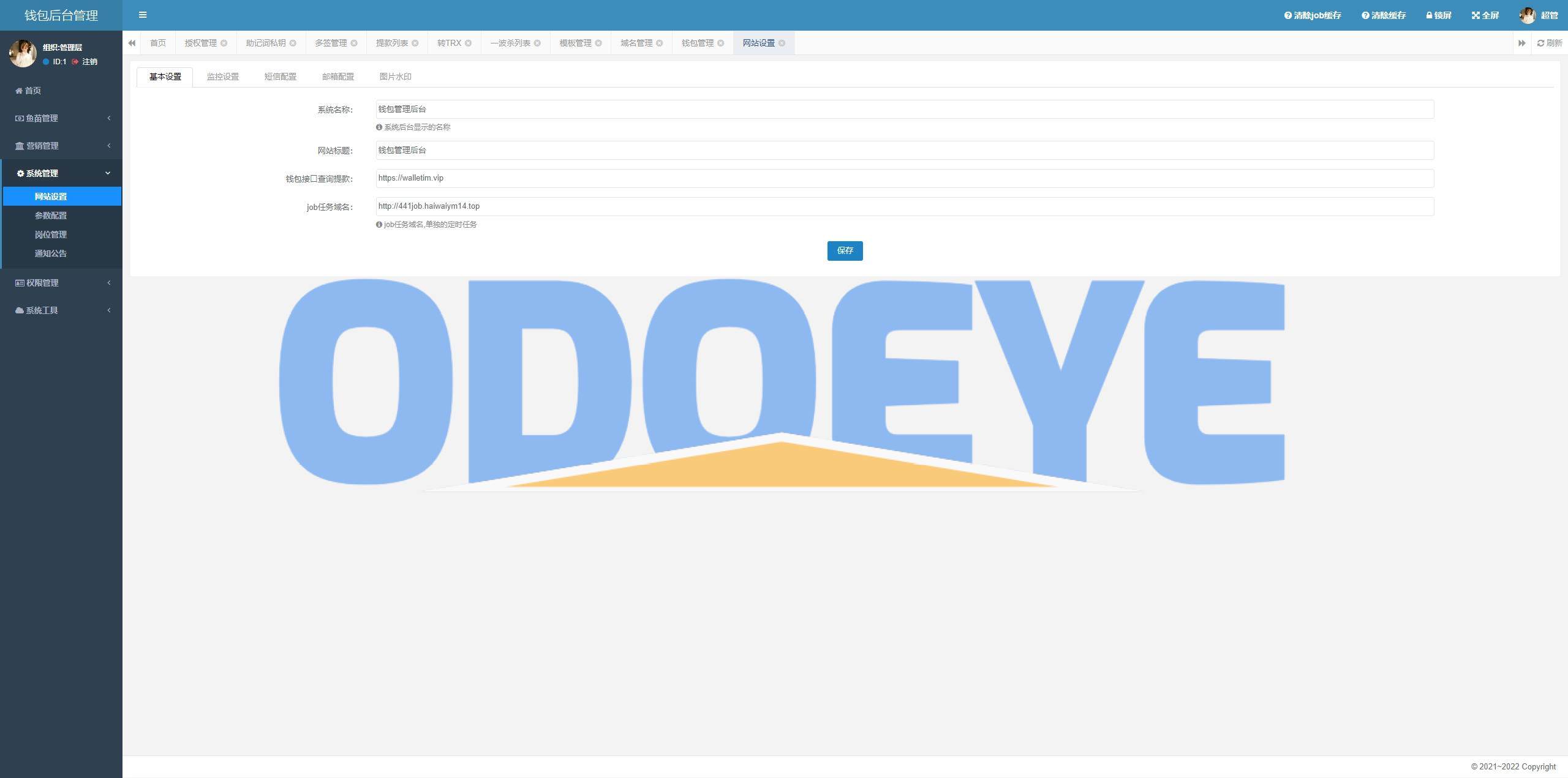
Task: Close the 转TRX tab with its x icon
Action: click(468, 43)
